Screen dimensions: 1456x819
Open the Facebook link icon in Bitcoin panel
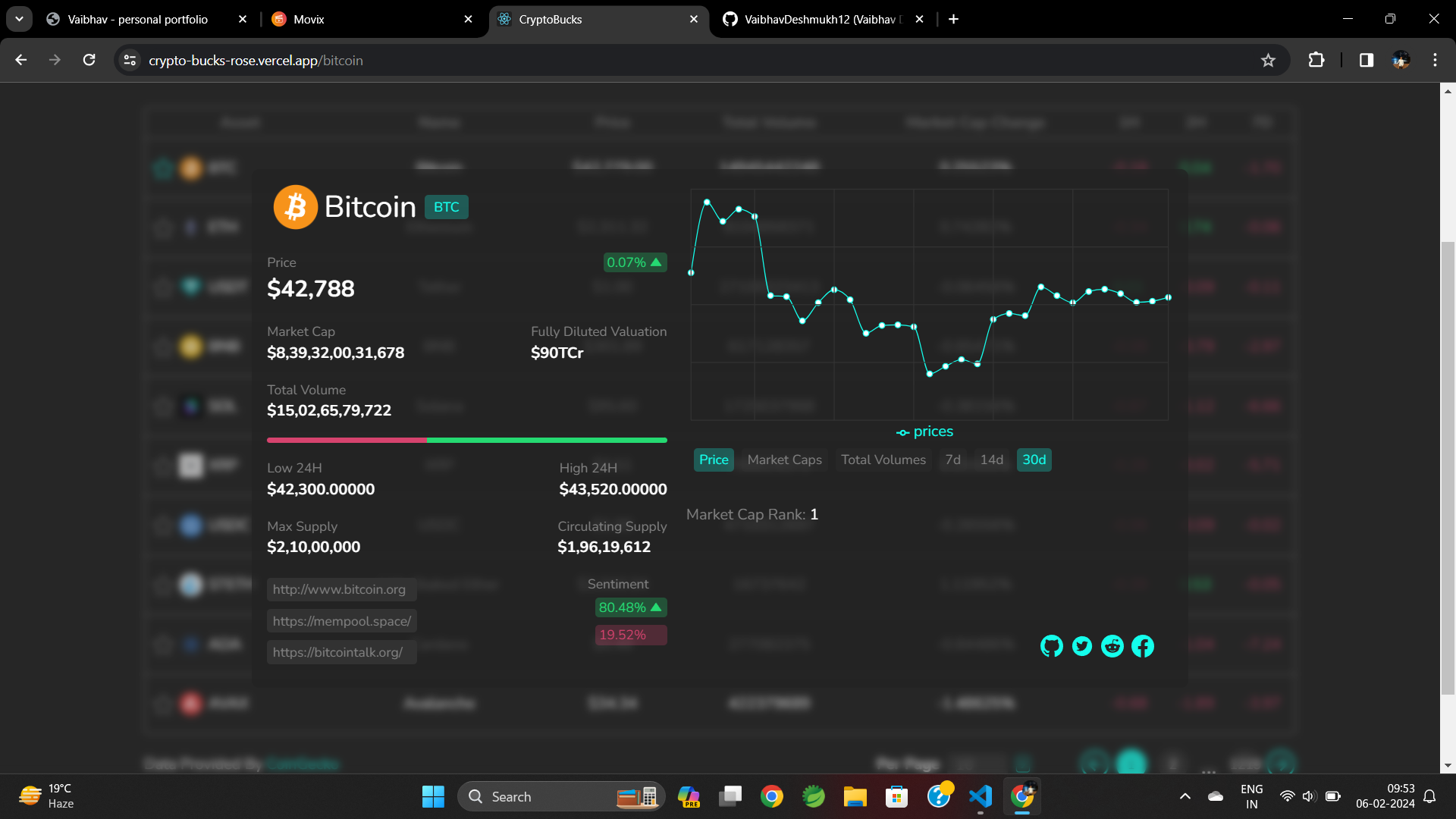click(1143, 646)
